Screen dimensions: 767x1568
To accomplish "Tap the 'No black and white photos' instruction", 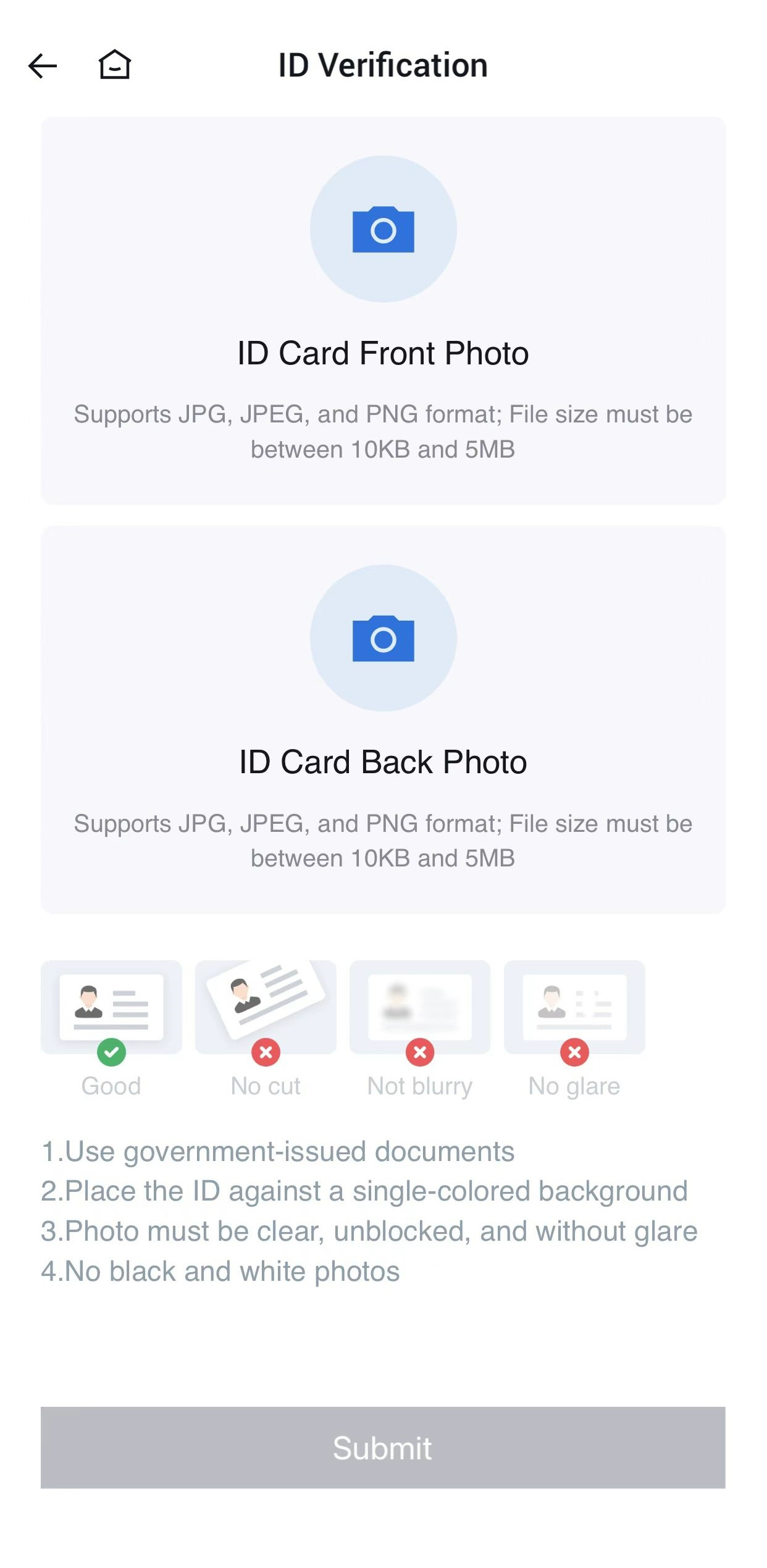I will click(220, 1272).
